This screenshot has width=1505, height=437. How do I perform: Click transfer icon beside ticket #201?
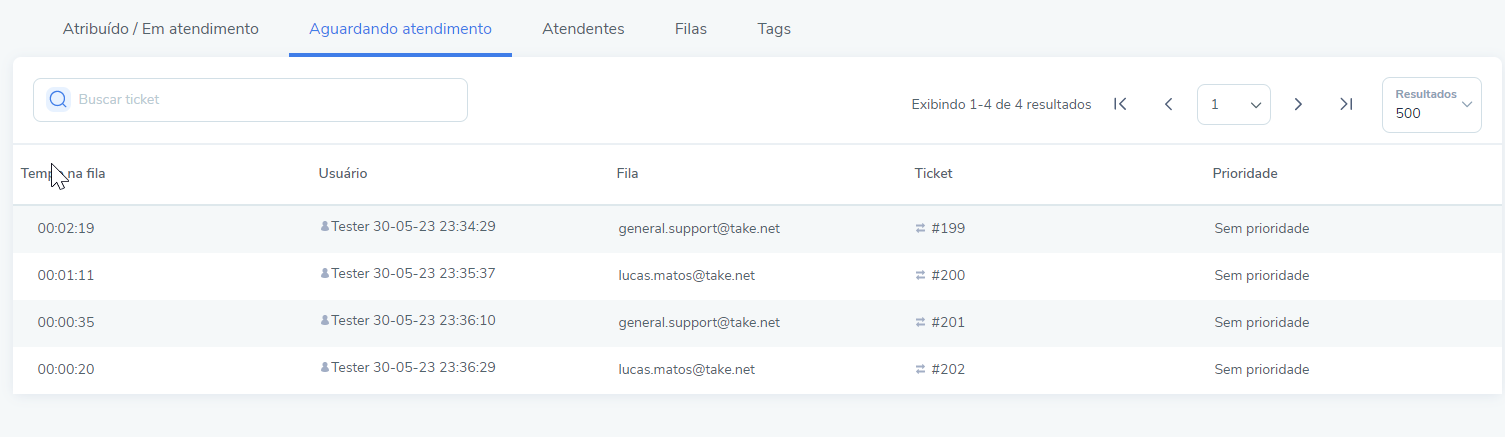point(921,322)
